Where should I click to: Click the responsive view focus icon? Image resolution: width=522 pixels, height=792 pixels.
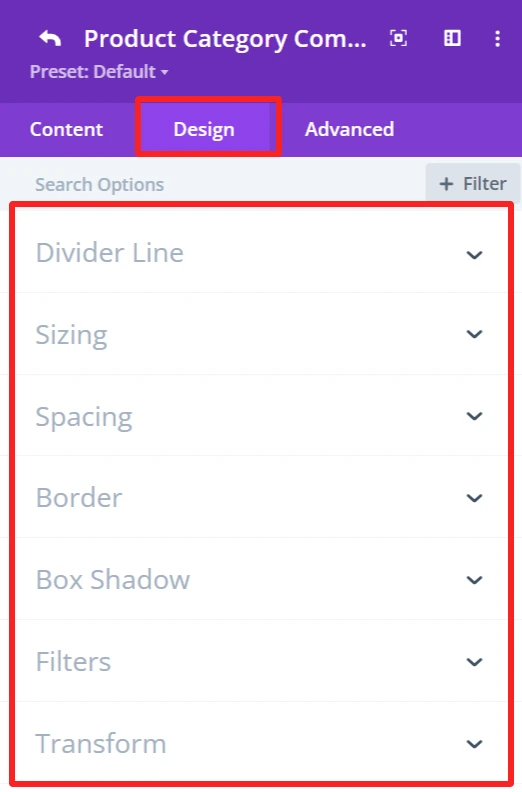(x=398, y=38)
